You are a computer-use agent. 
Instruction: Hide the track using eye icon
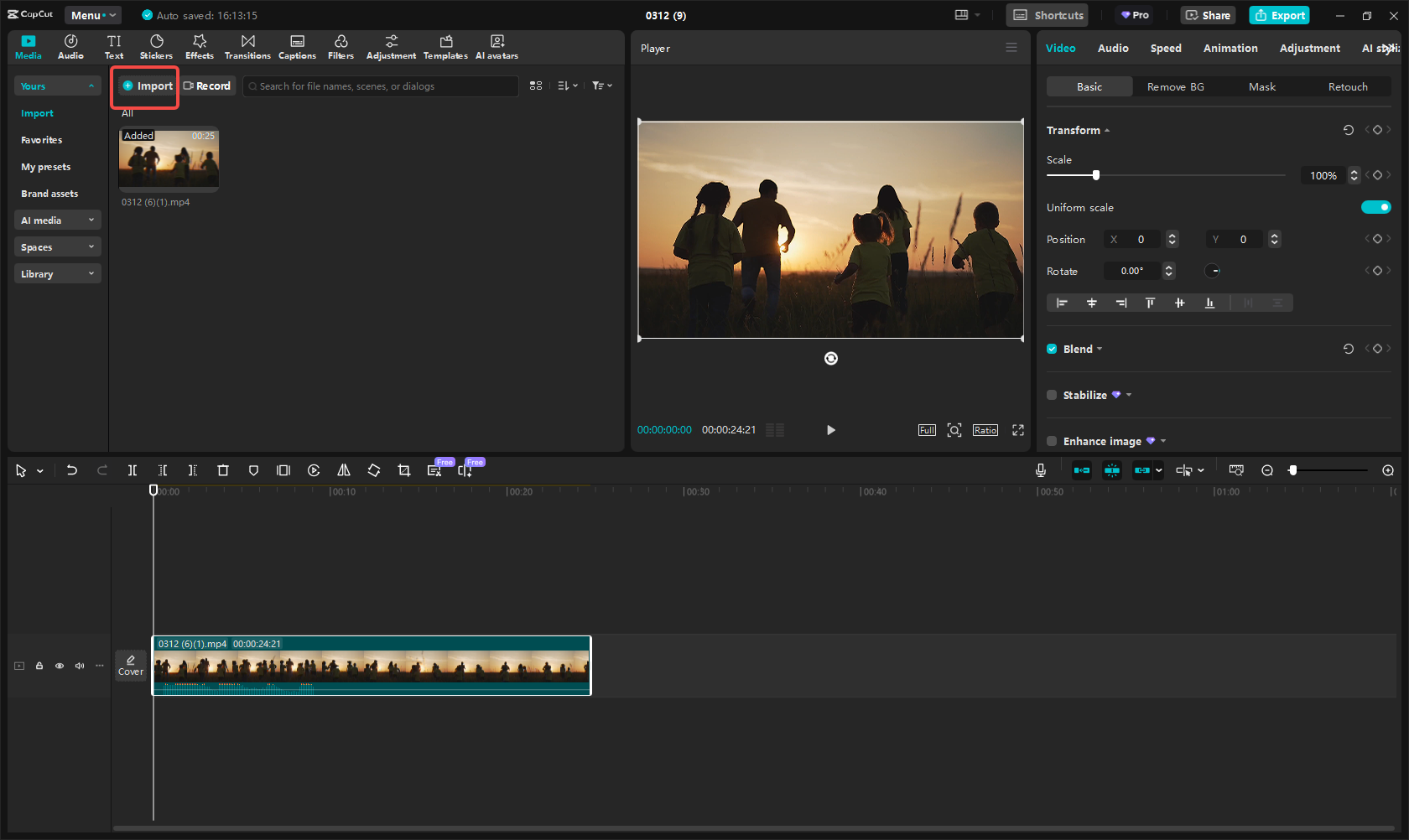tap(60, 666)
